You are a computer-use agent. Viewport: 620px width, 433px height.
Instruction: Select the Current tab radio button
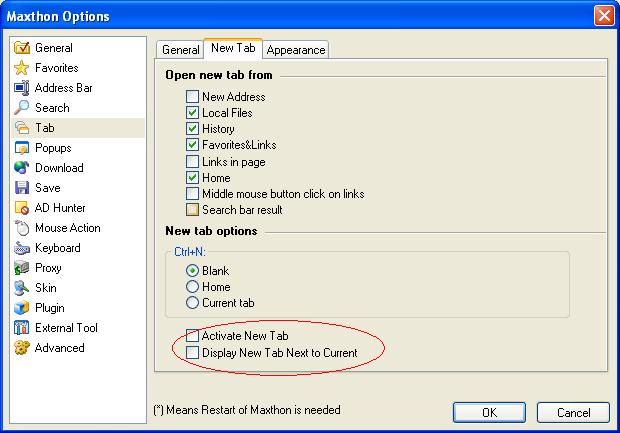[x=192, y=303]
